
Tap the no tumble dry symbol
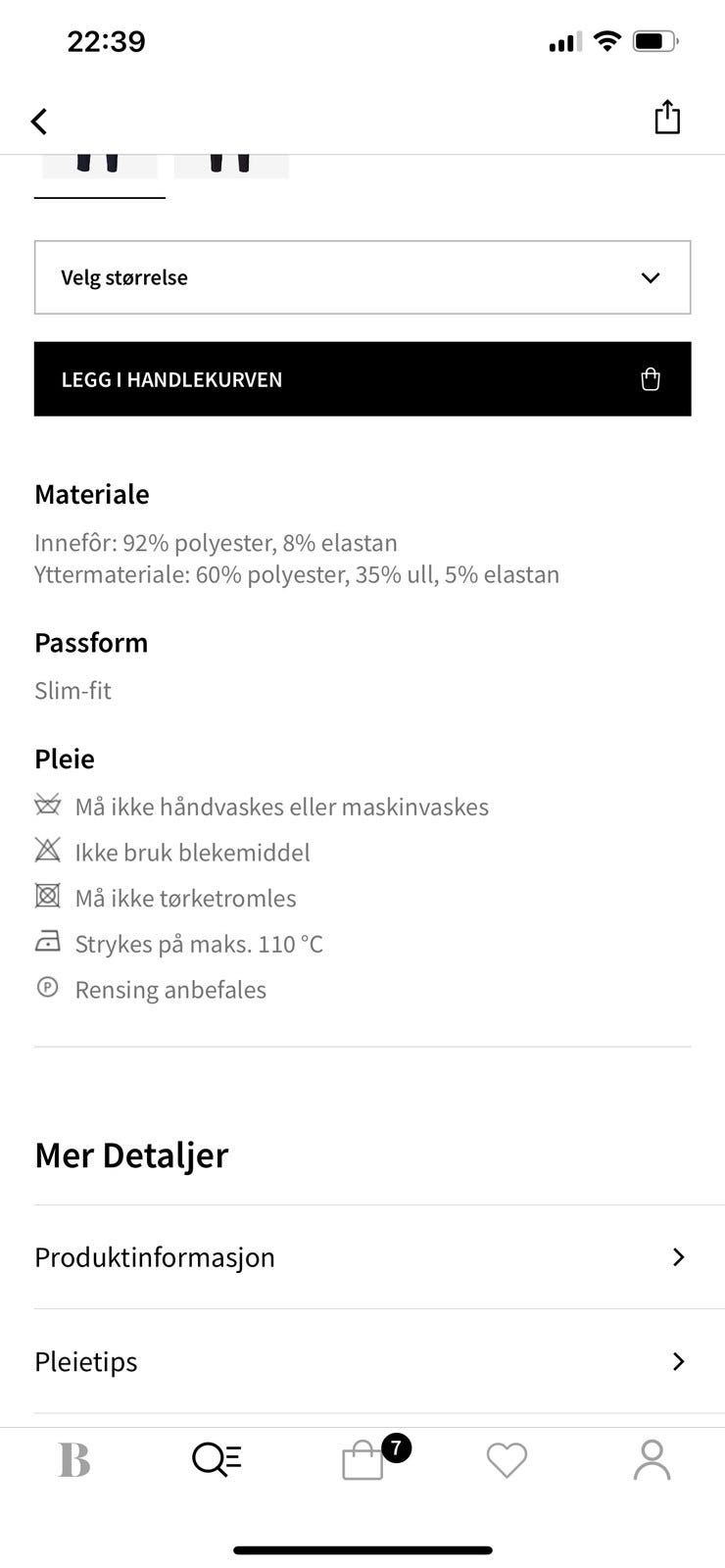[47, 896]
